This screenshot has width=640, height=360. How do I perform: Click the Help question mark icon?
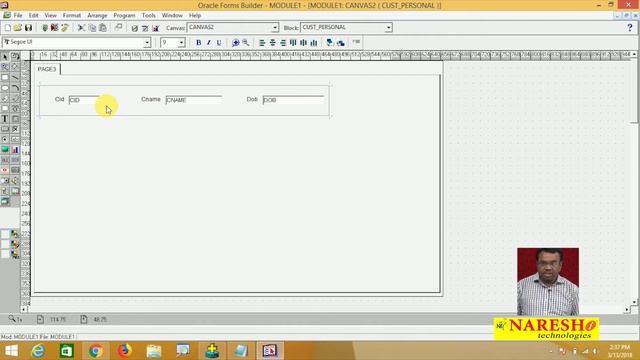pyautogui.click(x=629, y=28)
